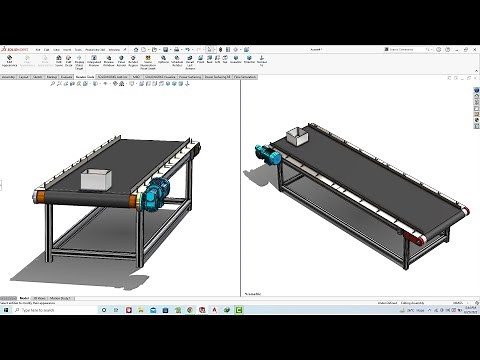This screenshot has width=480, height=360.
Task: Expand the Undo dropdown arrow
Action: coord(192,49)
